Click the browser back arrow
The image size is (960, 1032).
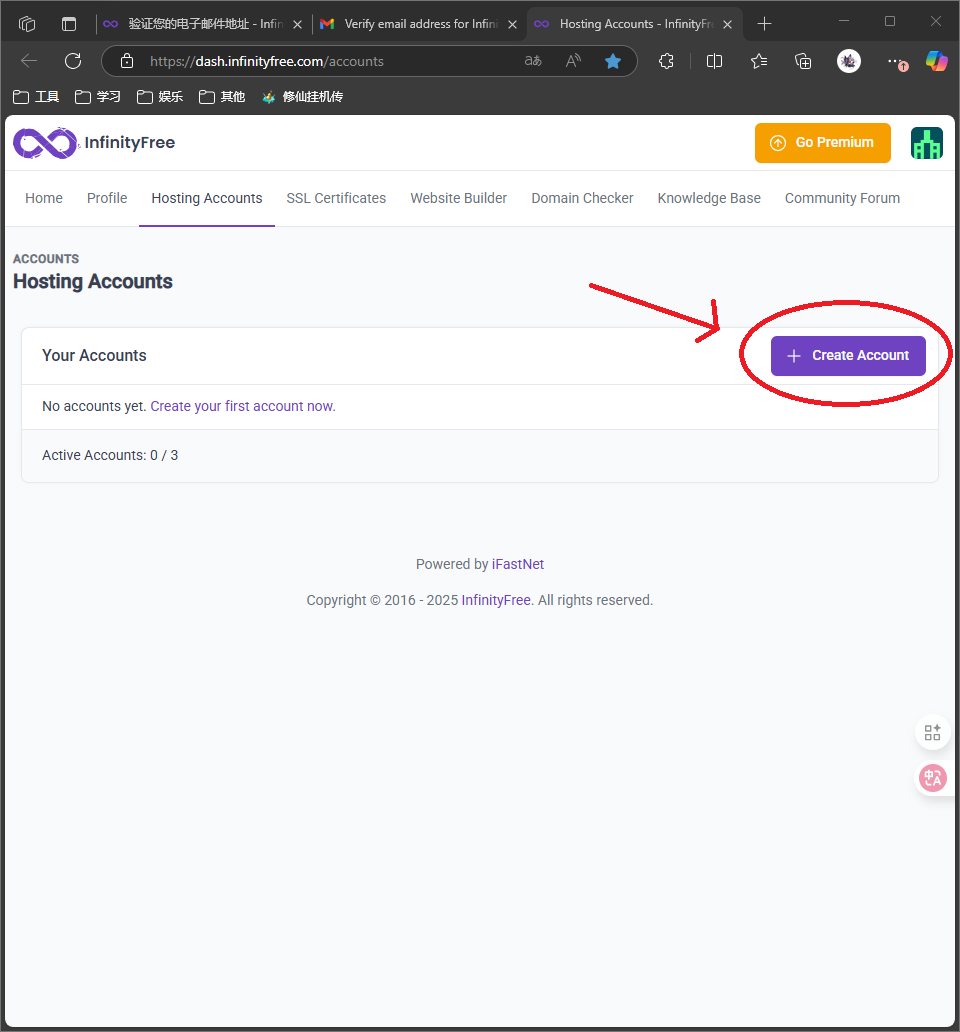tap(29, 61)
